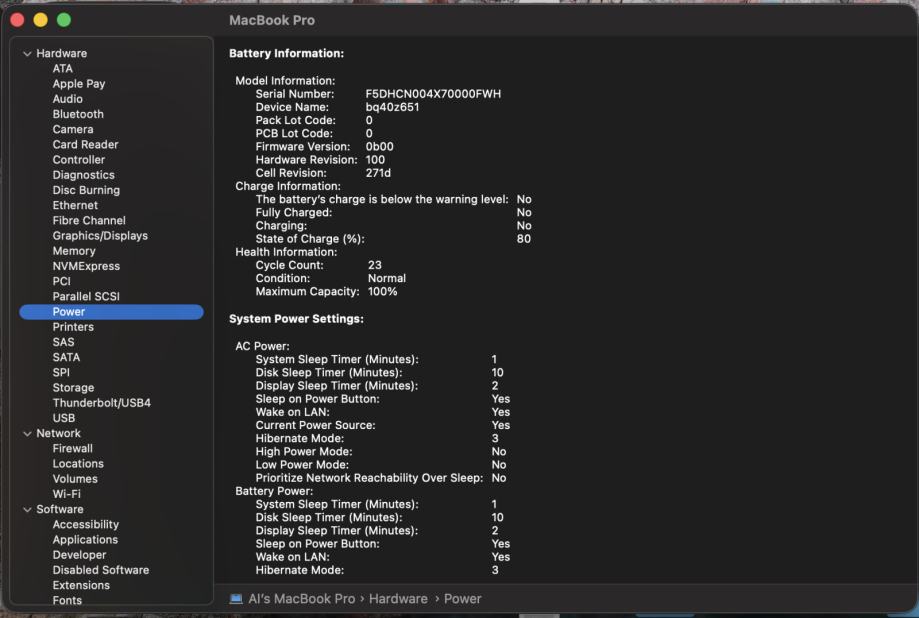Select Extensions under Software
Image resolution: width=919 pixels, height=618 pixels.
point(81,586)
